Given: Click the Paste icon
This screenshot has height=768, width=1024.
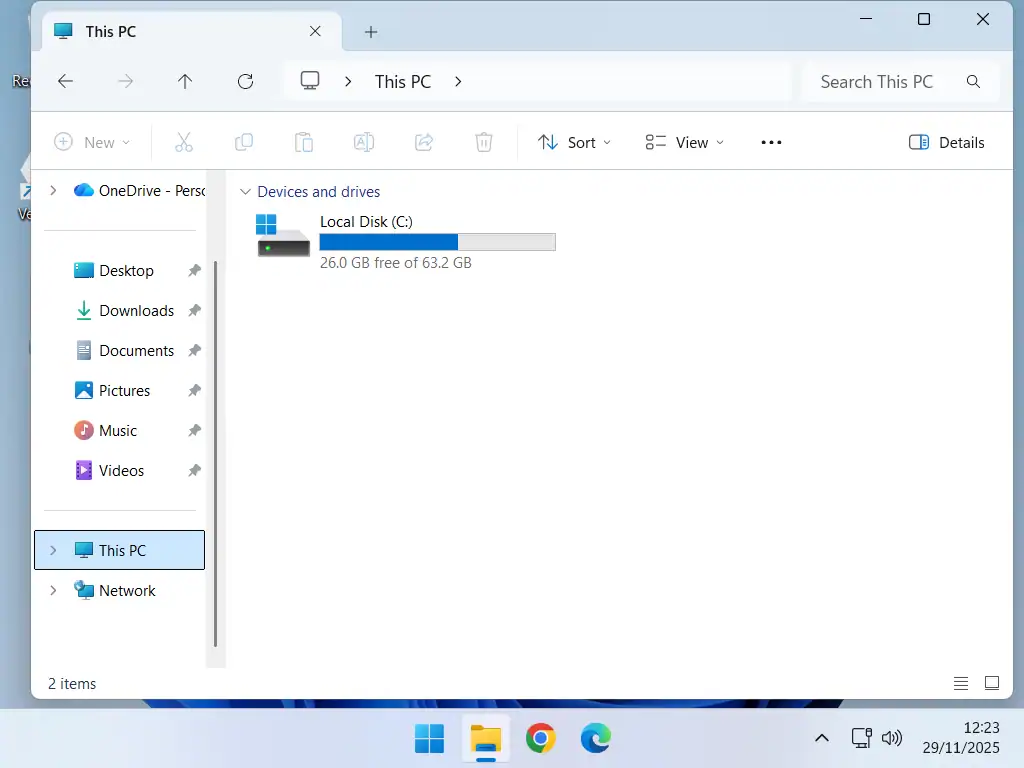Looking at the screenshot, I should [304, 142].
